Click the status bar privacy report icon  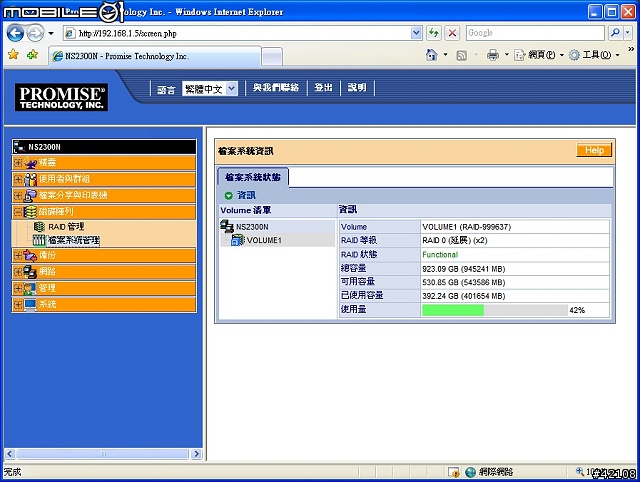[453, 472]
